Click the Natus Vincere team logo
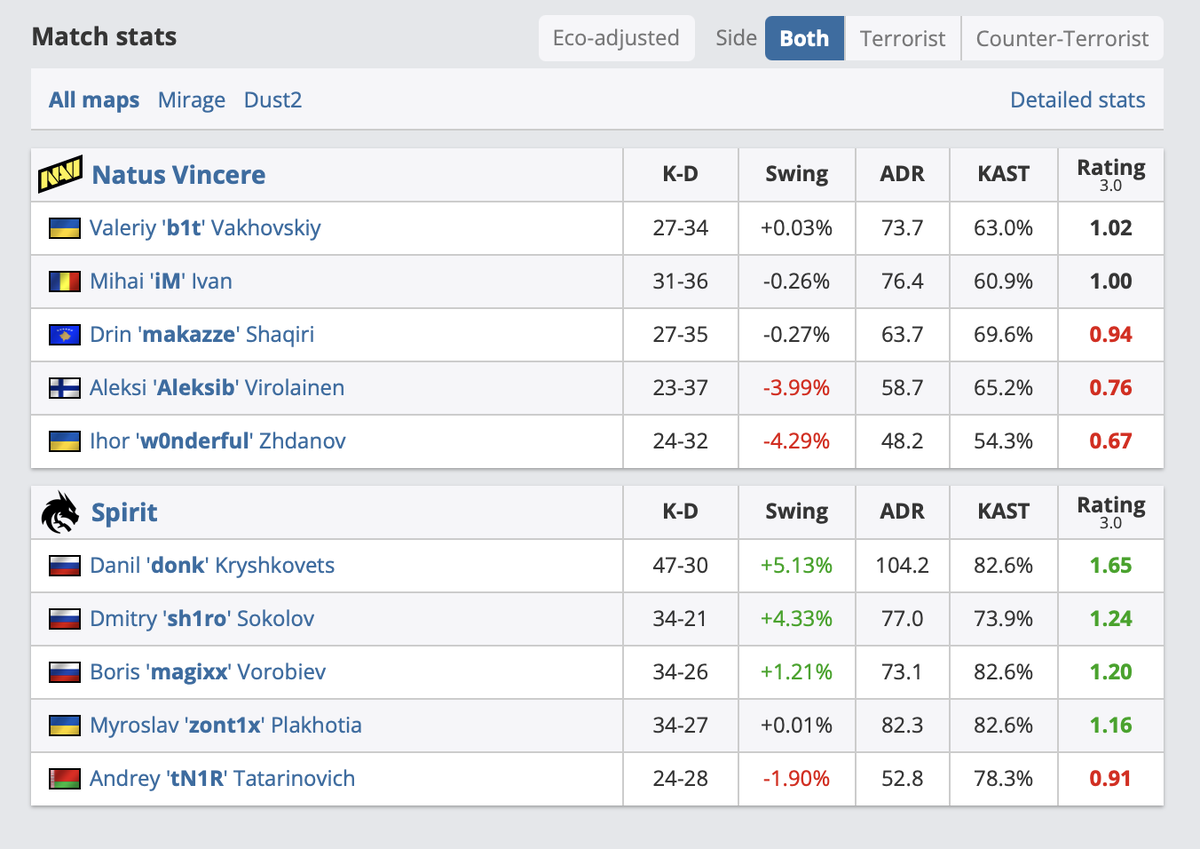The image size is (1200, 849). pyautogui.click(x=59, y=173)
